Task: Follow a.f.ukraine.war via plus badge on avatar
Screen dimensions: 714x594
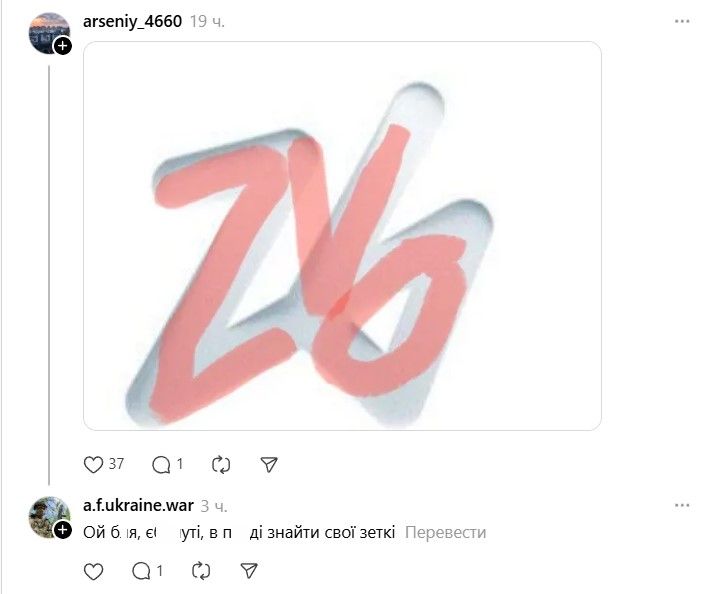Action: click(x=63, y=530)
